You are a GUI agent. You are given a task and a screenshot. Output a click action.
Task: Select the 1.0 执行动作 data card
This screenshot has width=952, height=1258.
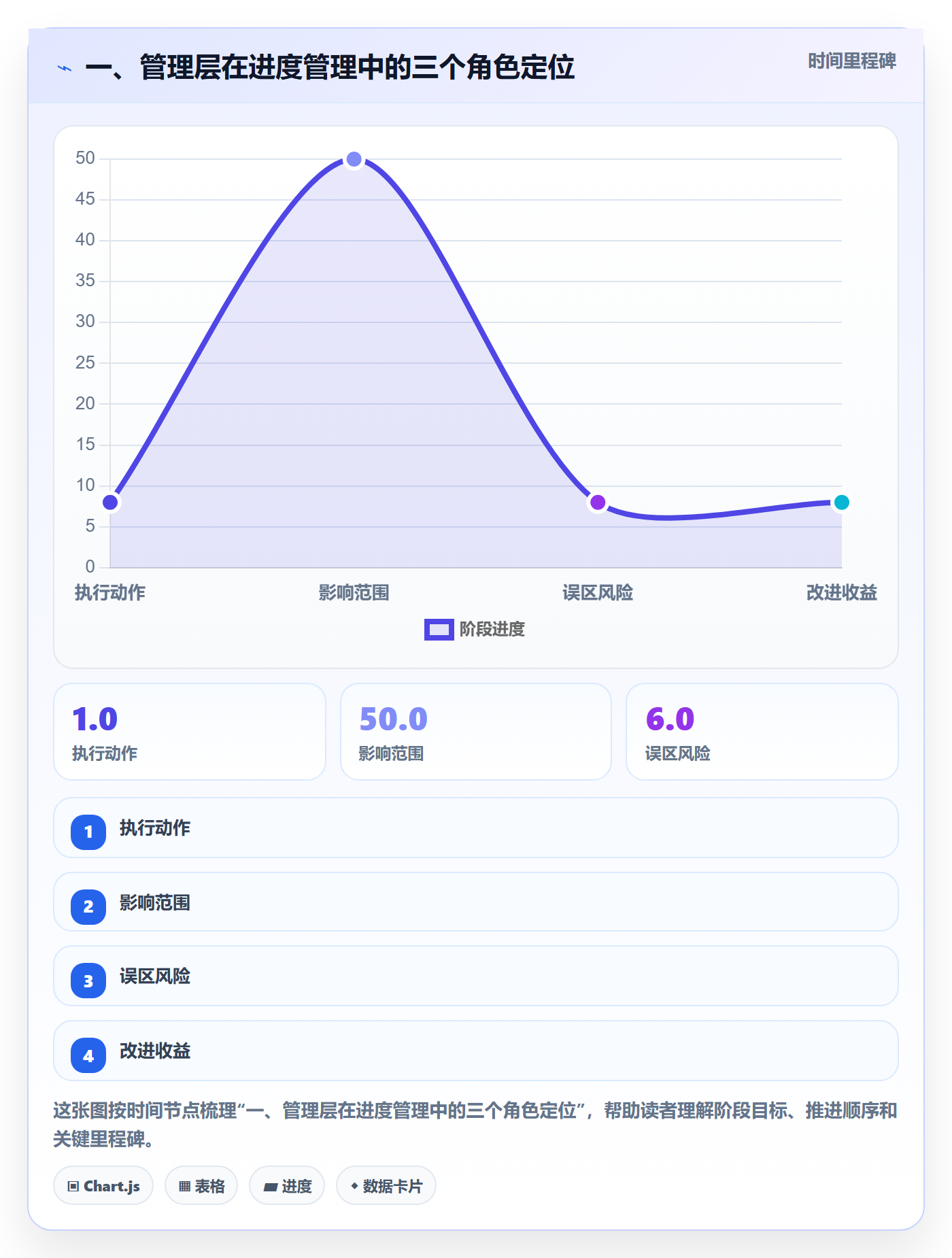coord(190,732)
